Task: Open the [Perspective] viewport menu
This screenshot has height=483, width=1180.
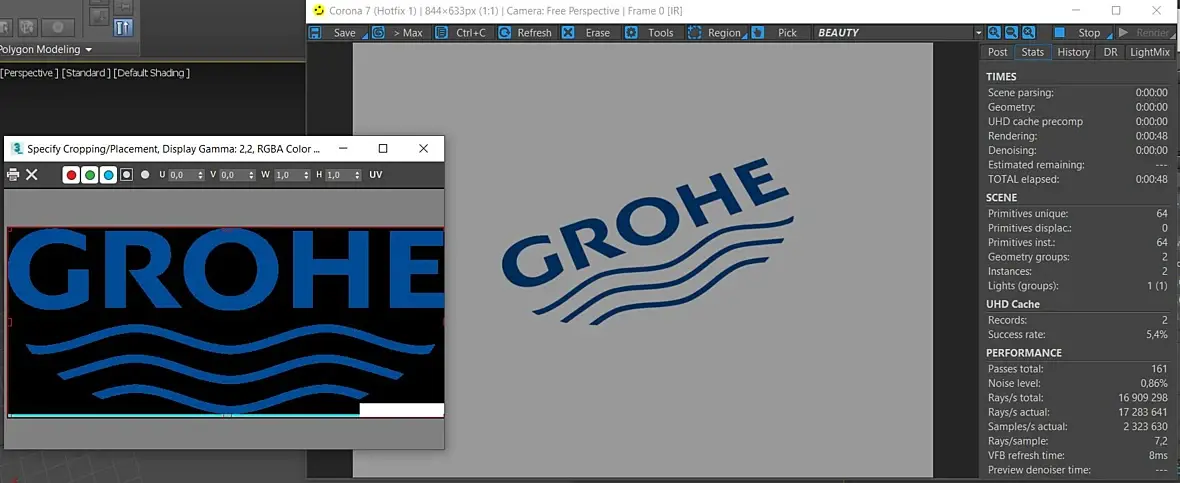Action: tap(29, 73)
